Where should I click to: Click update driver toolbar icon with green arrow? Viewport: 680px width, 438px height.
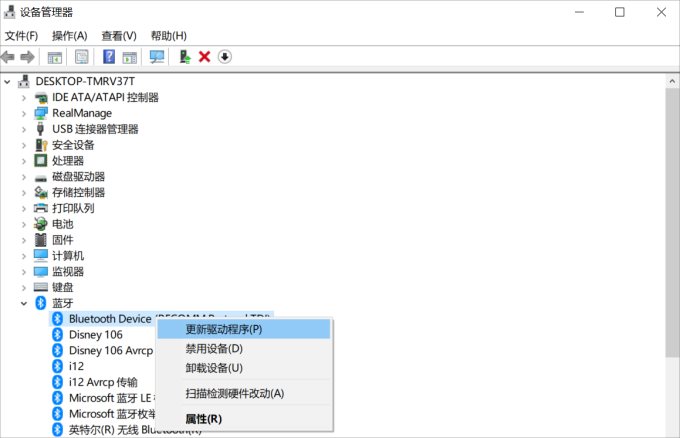[x=185, y=57]
